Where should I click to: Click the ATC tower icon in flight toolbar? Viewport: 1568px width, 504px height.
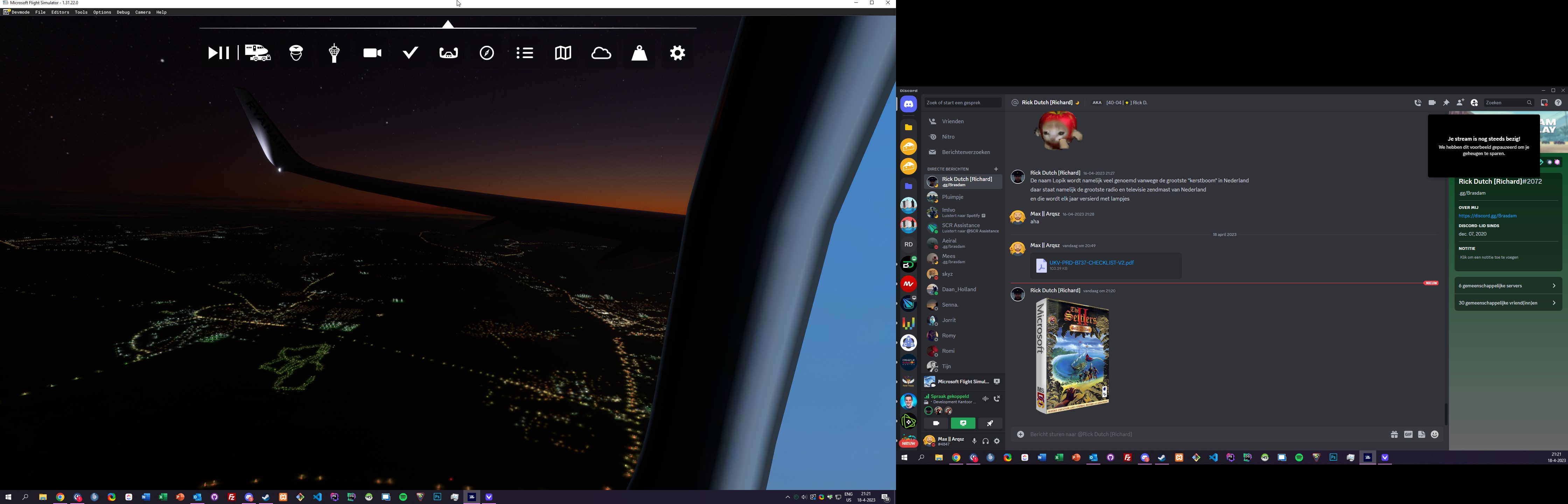[334, 53]
